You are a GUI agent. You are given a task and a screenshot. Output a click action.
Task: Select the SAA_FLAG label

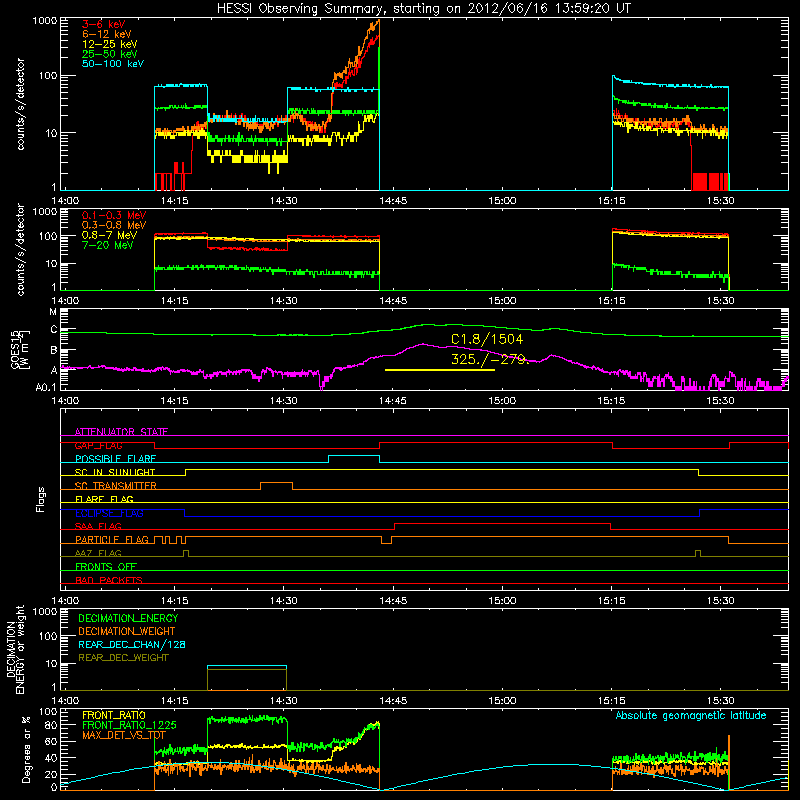point(98,527)
